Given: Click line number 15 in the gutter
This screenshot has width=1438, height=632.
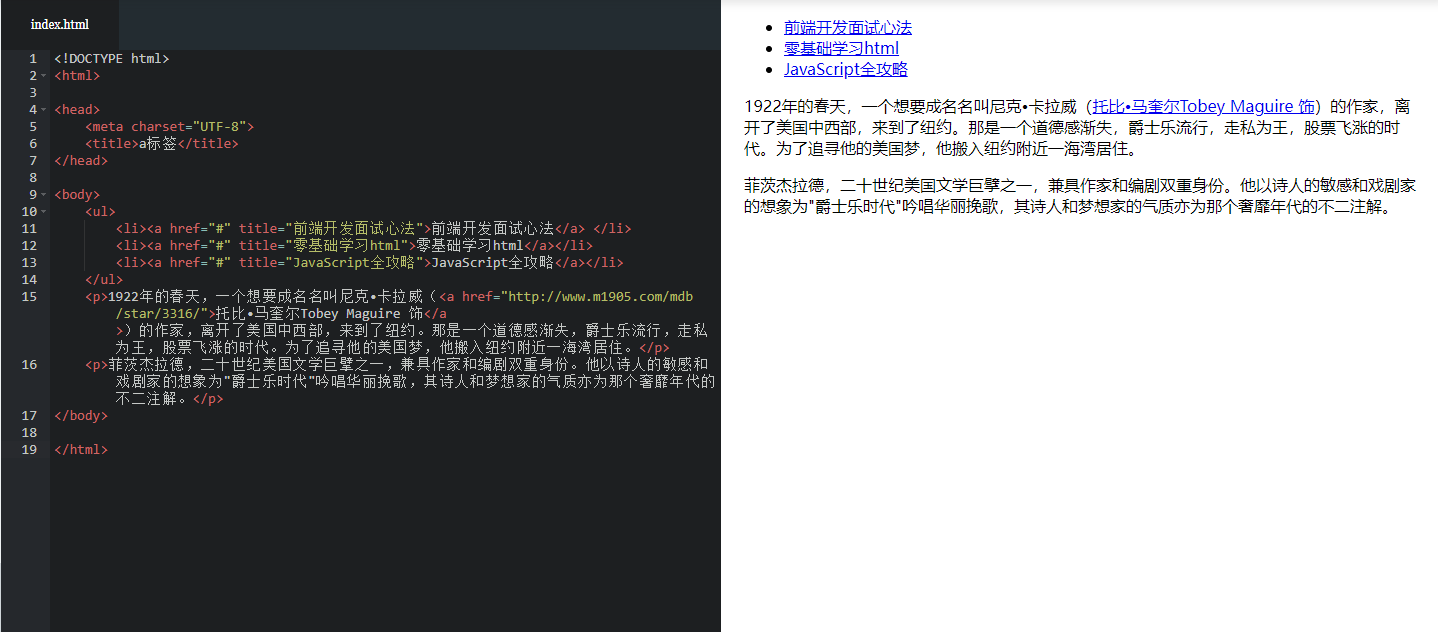Looking at the screenshot, I should (x=29, y=296).
